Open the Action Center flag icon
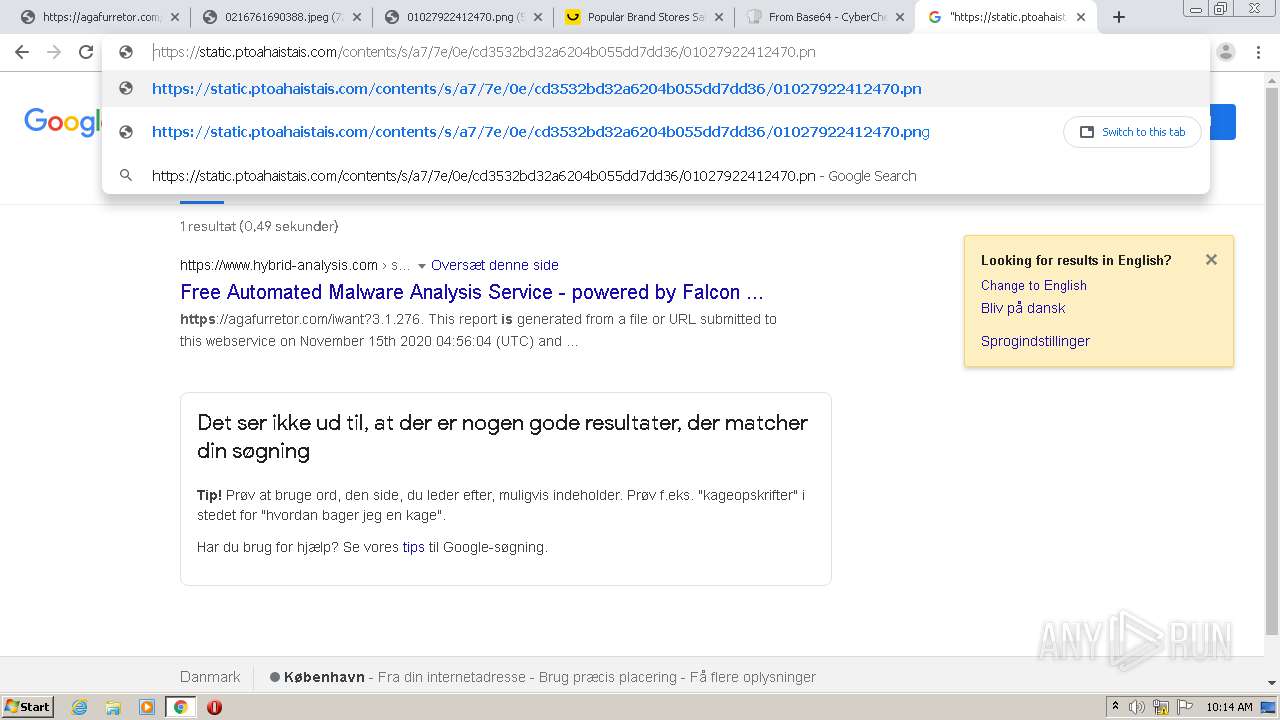Screen dimensions: 1280x720 click(1185, 707)
